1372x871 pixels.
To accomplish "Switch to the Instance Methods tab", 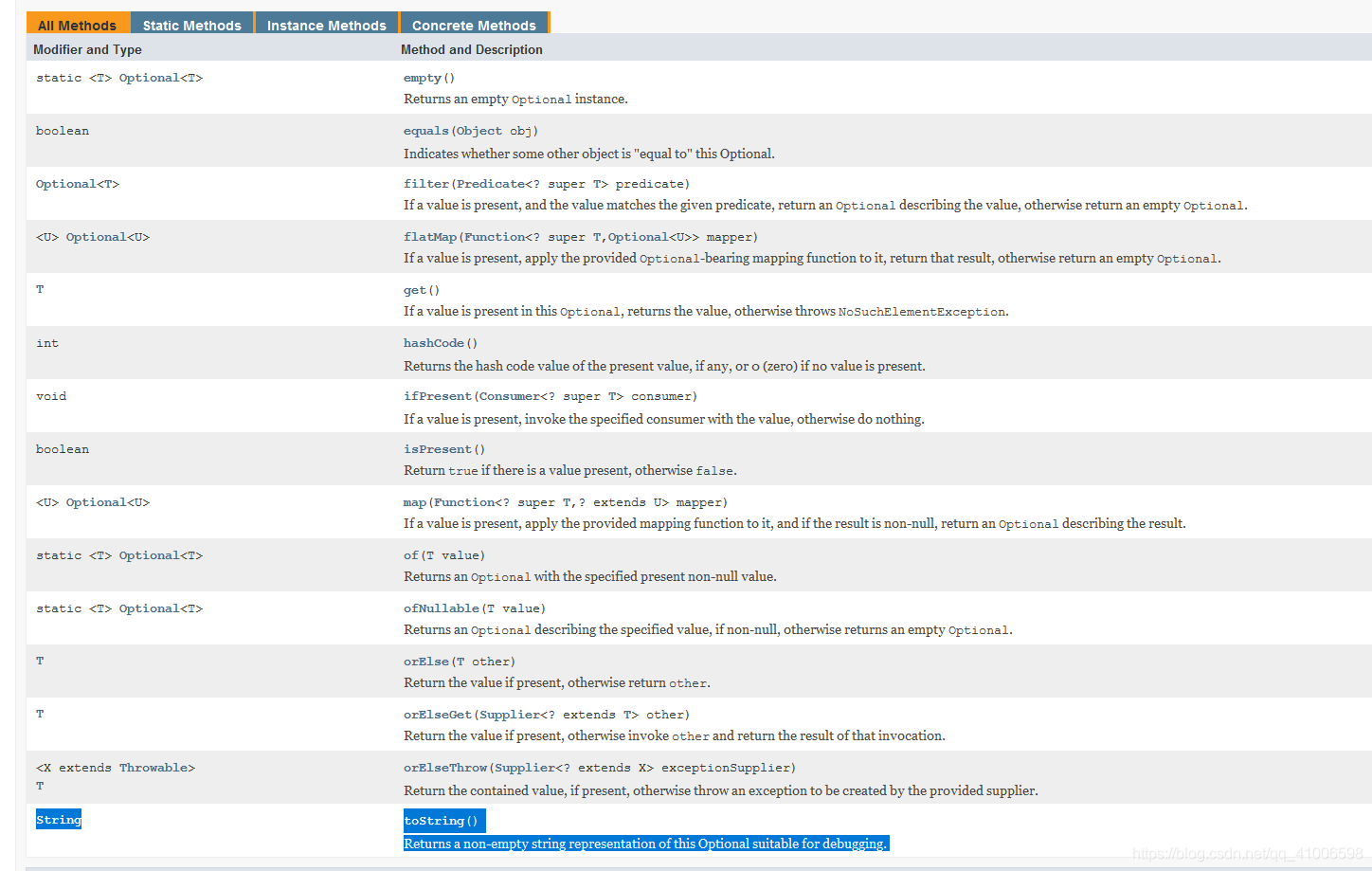I will click(x=326, y=25).
